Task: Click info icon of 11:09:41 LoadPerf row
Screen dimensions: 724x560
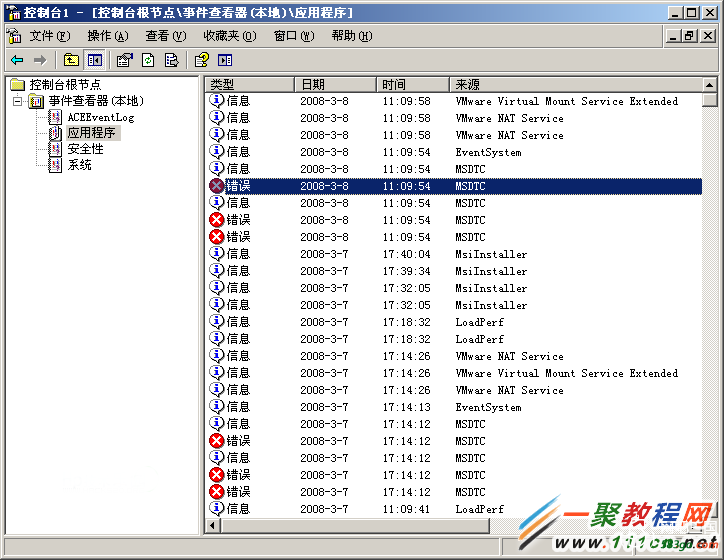Action: [x=216, y=508]
